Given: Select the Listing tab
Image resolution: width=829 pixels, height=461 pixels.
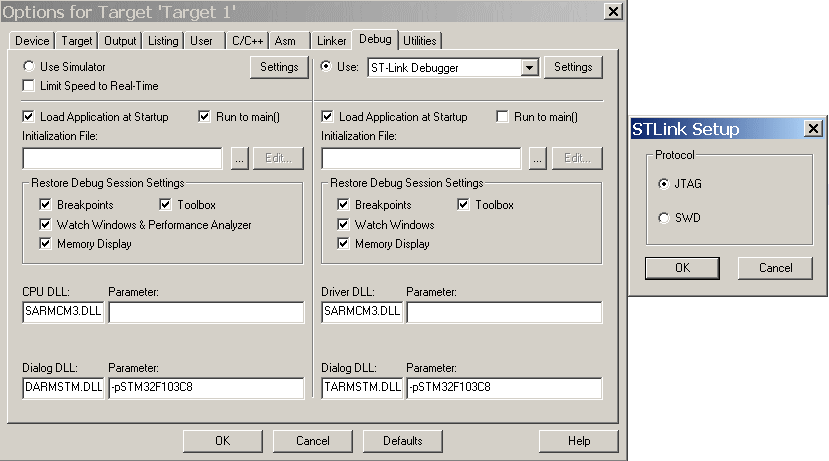Looking at the screenshot, I should [163, 41].
